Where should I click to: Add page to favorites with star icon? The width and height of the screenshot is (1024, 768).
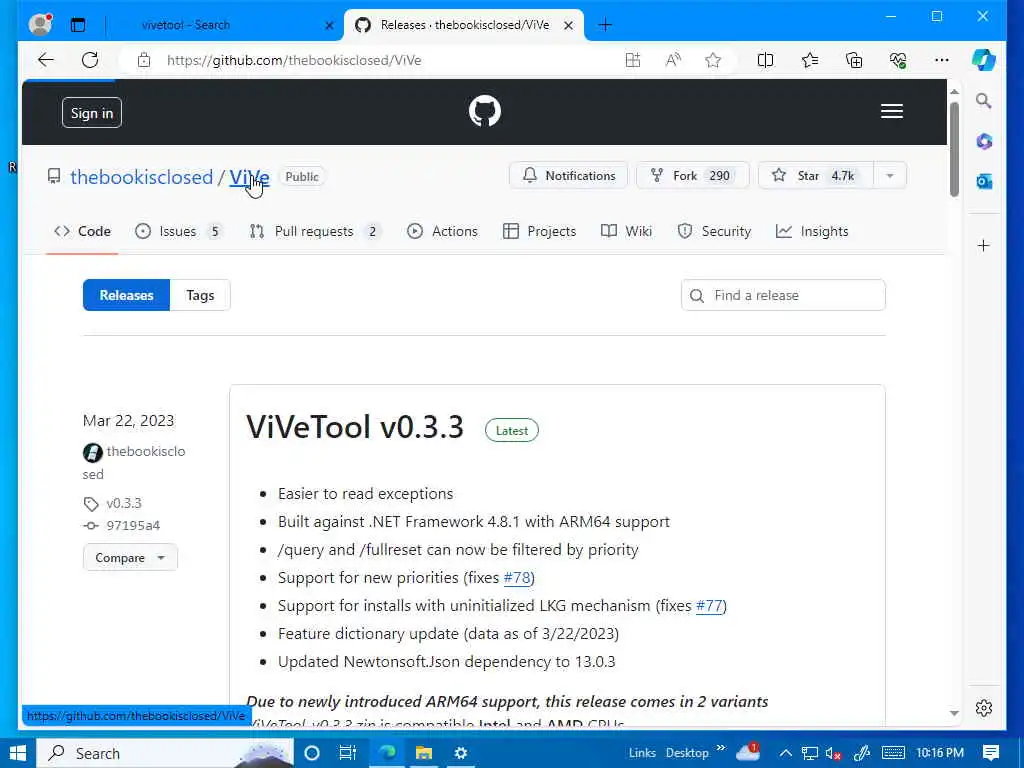(713, 60)
